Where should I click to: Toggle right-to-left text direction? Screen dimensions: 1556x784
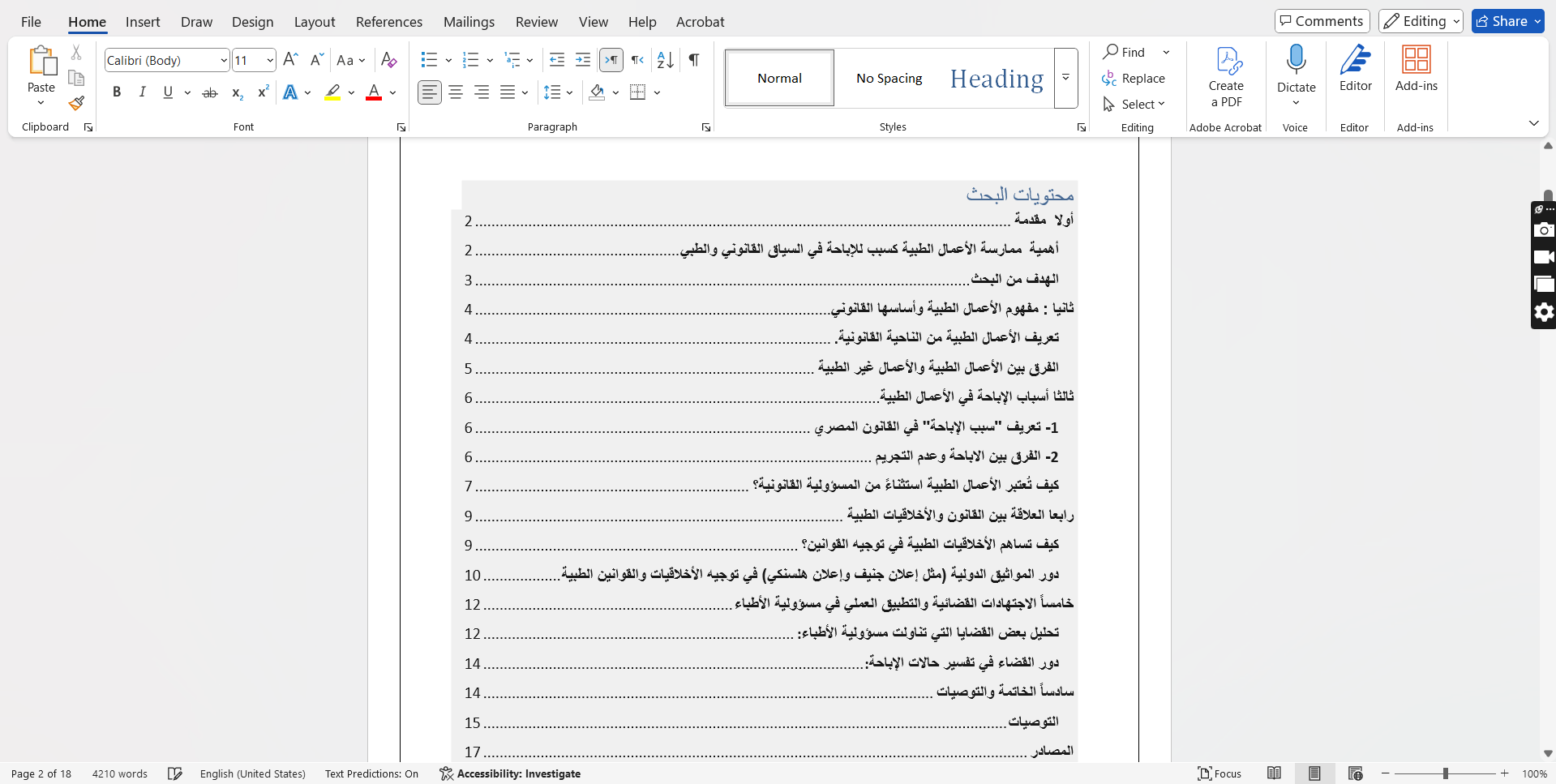click(x=638, y=60)
